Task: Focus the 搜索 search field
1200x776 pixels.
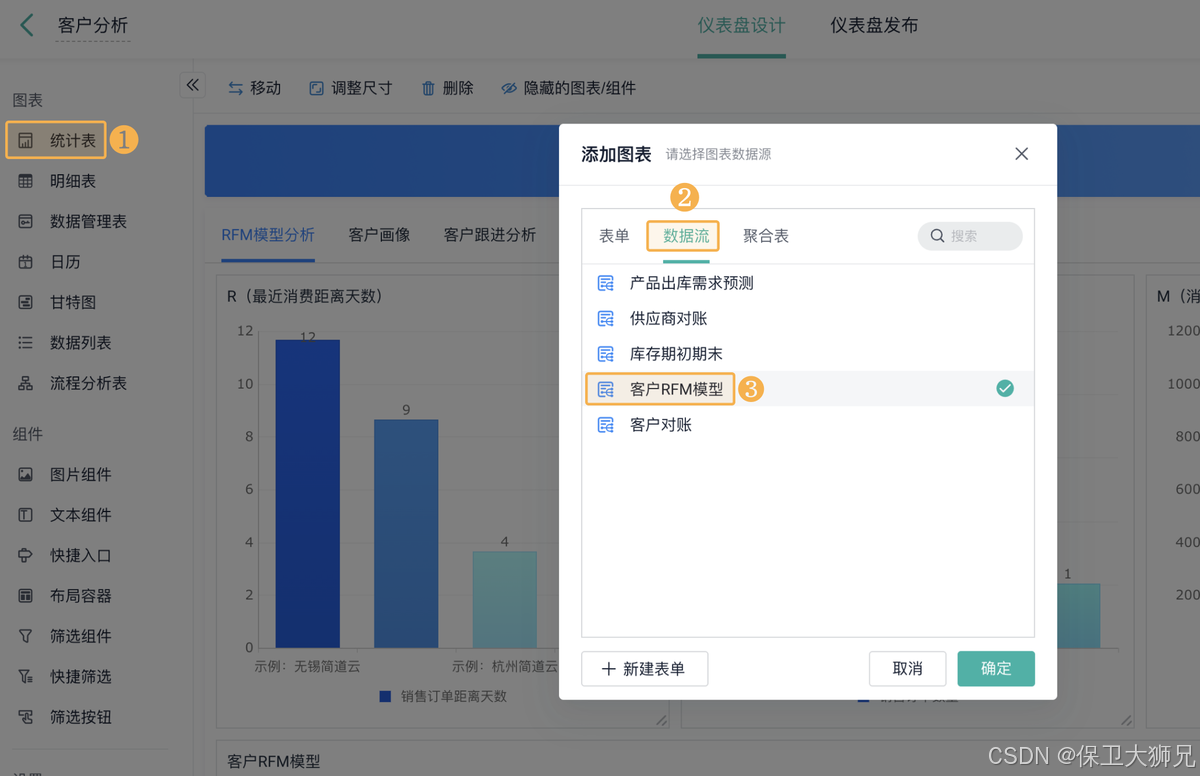Action: (970, 236)
